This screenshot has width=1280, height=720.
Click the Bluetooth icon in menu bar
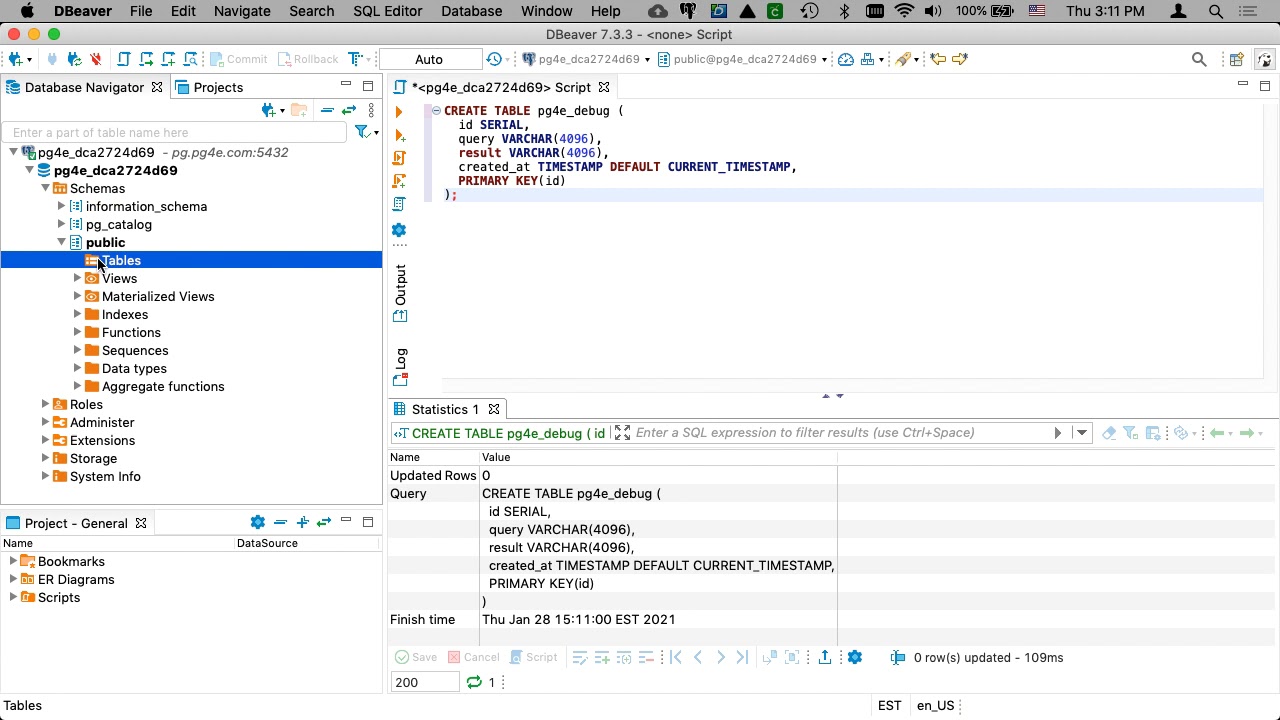point(844,11)
